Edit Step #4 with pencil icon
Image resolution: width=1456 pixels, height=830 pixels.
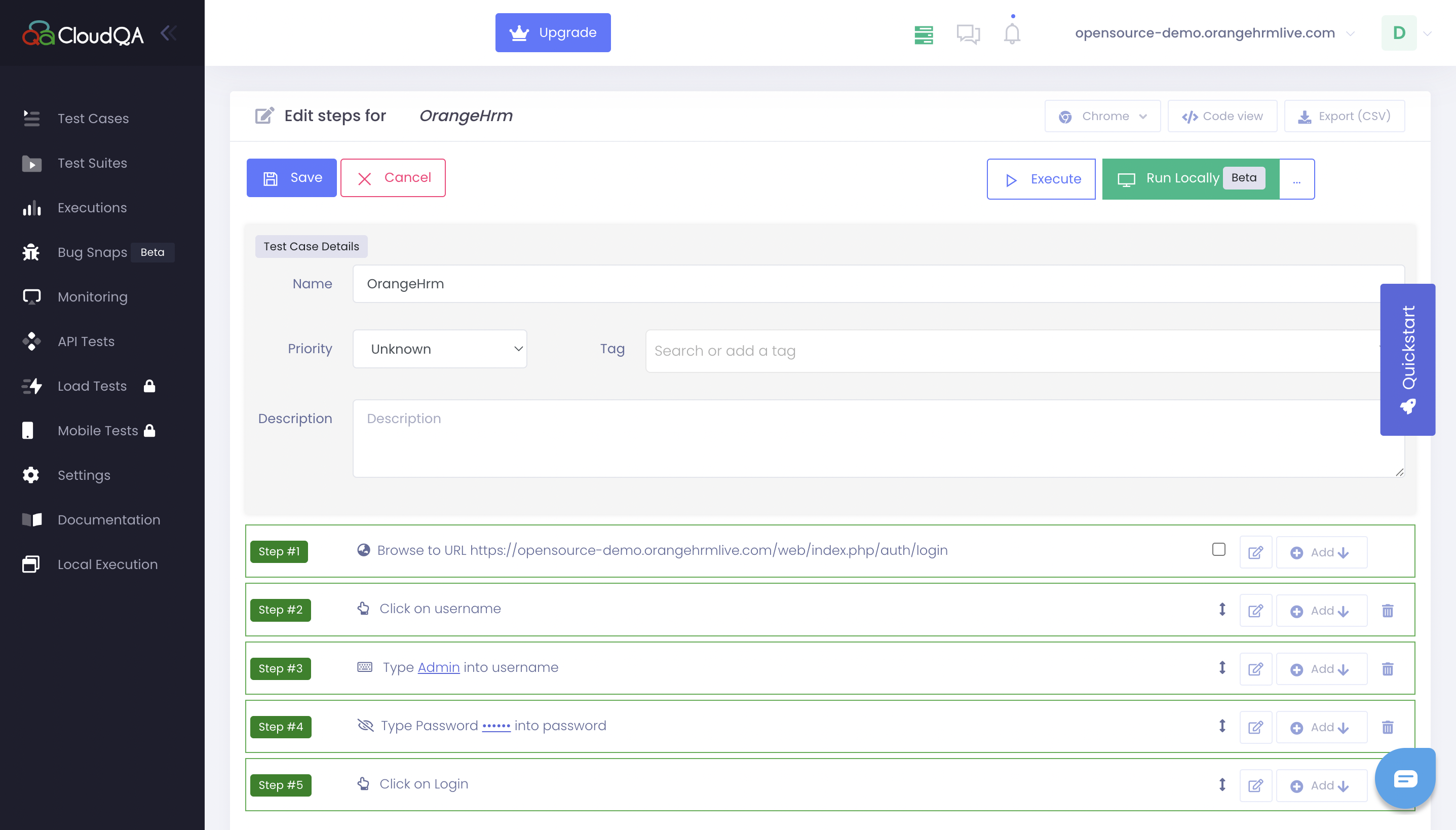pos(1255,728)
